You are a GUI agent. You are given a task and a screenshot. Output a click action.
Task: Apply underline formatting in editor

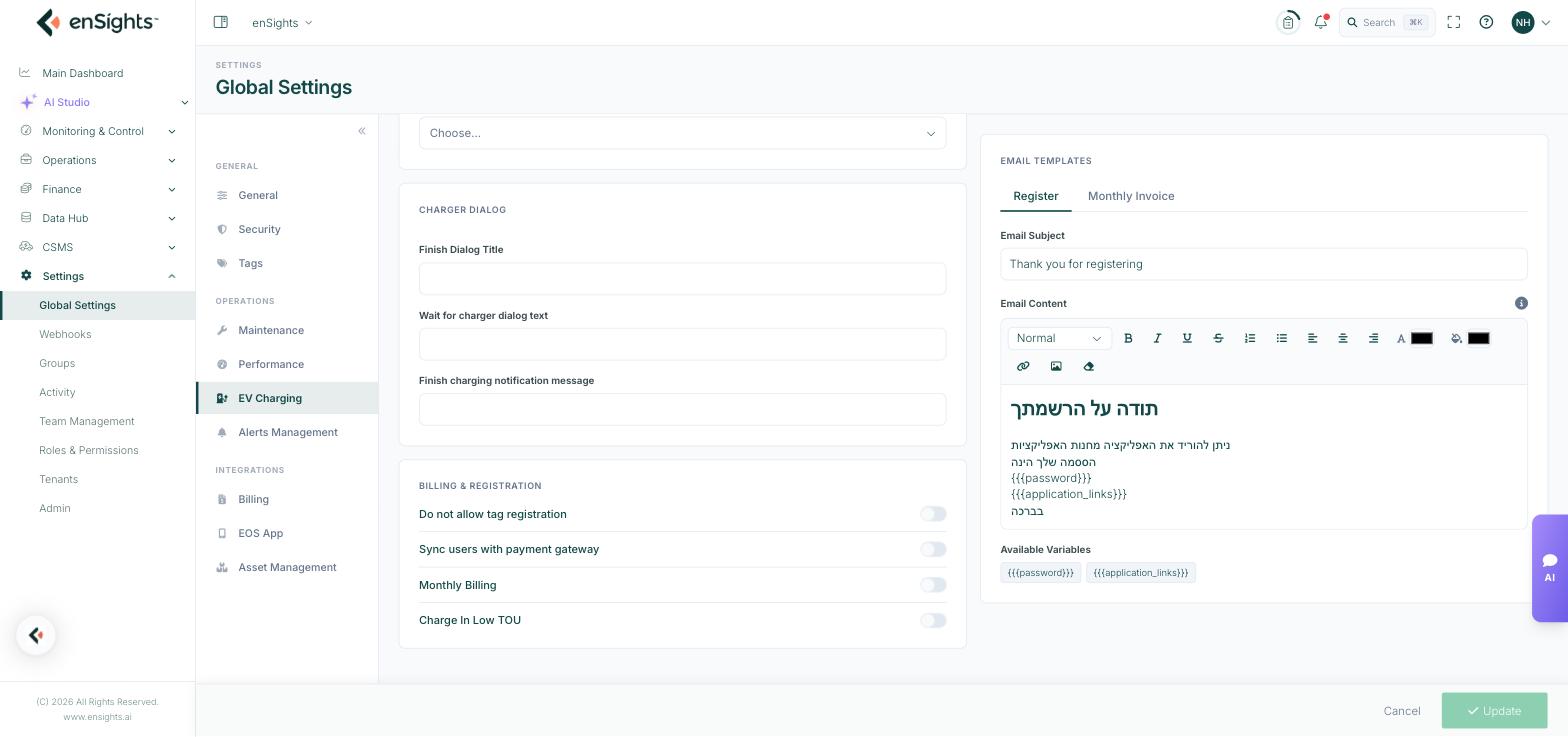click(1187, 338)
